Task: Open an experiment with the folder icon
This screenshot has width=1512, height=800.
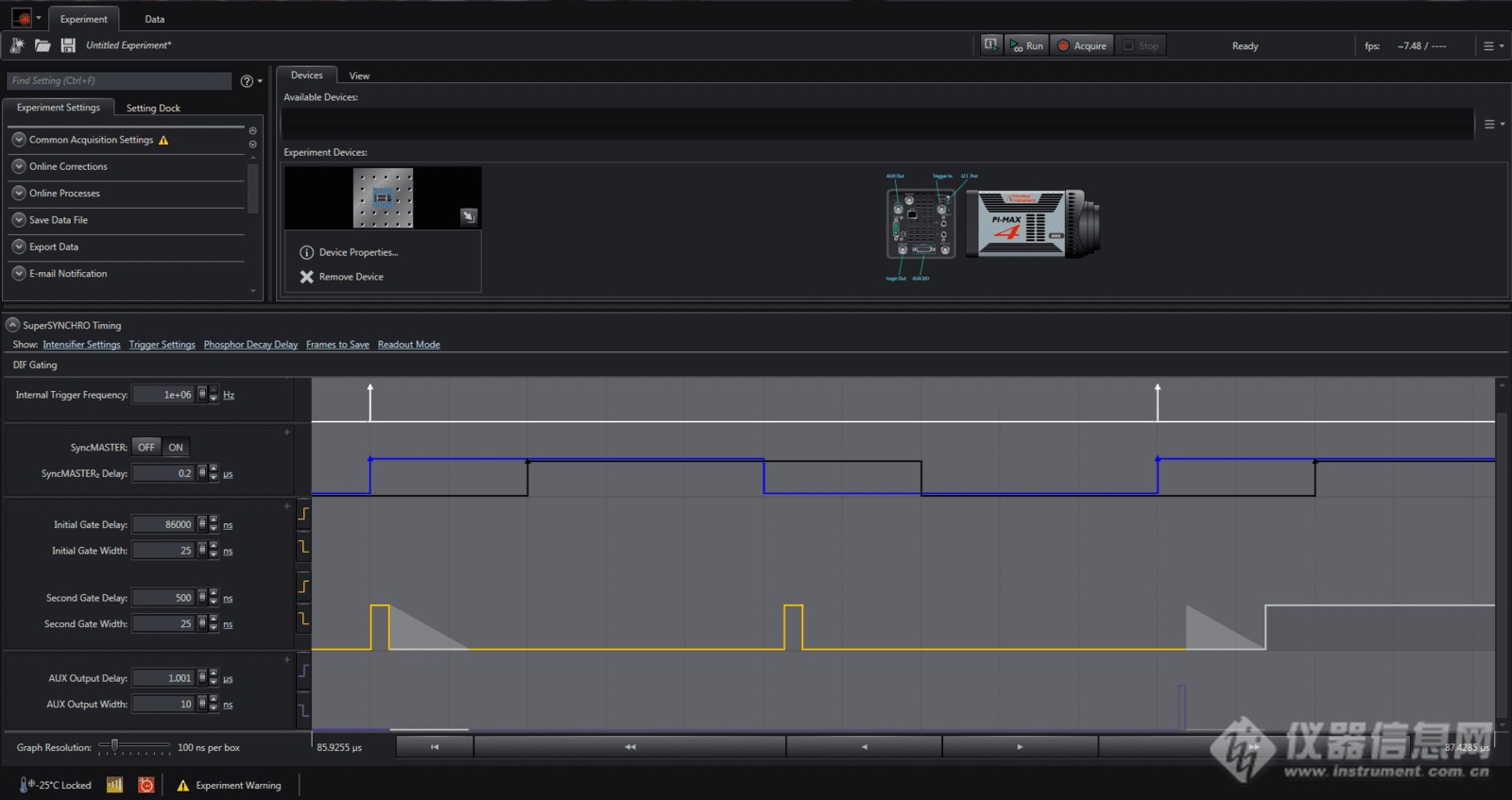Action: 43,45
